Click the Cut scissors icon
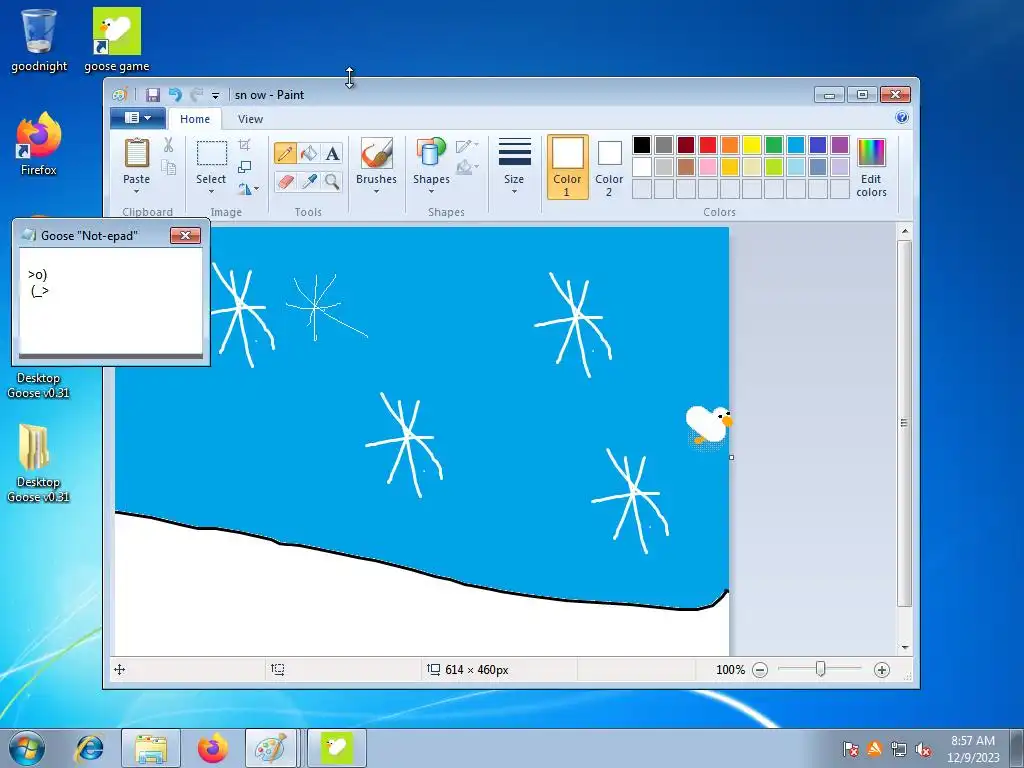Viewport: 1024px width, 768px height. point(168,145)
